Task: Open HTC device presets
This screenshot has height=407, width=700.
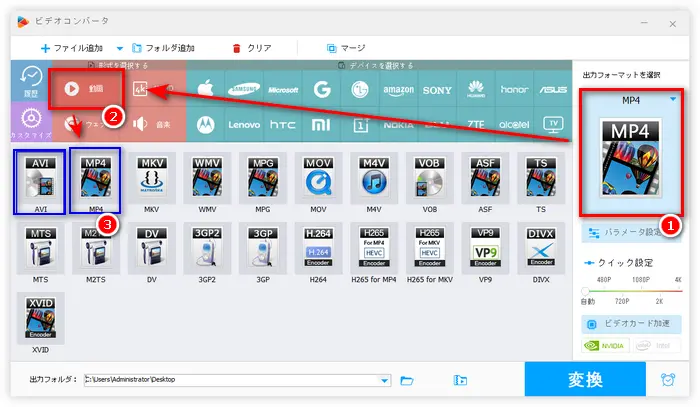Action: coord(283,124)
